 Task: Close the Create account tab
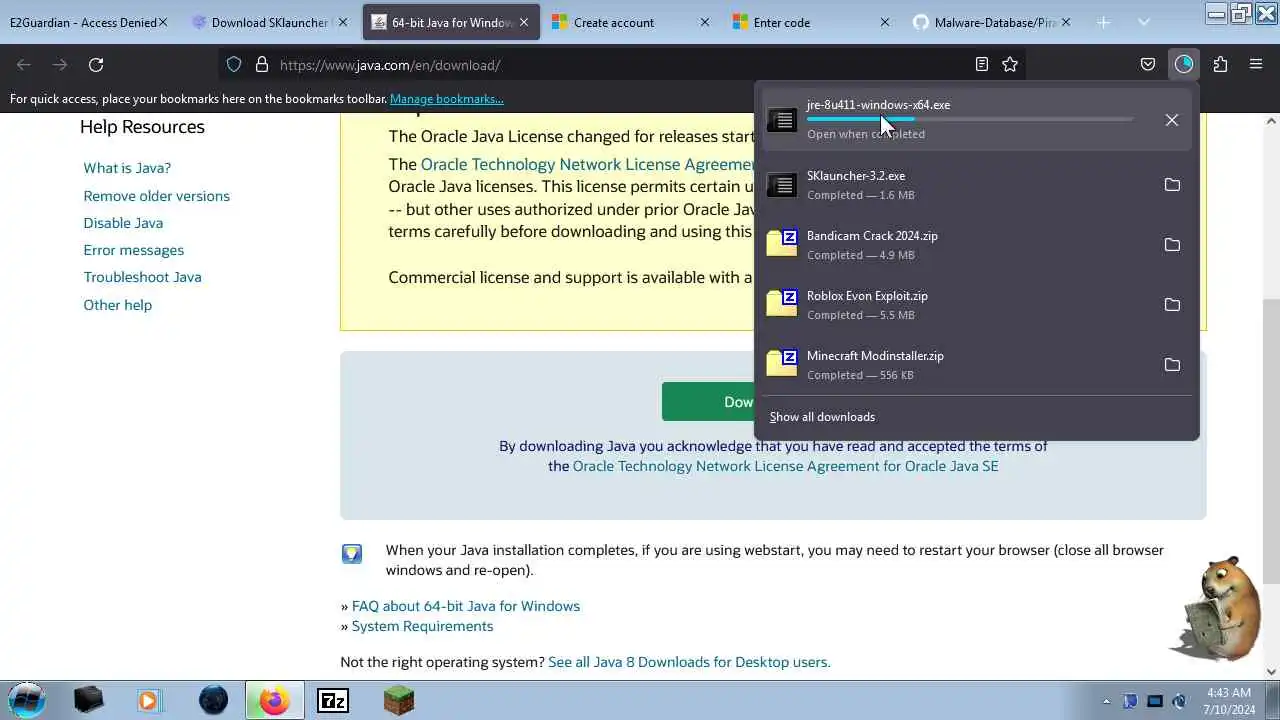point(704,22)
